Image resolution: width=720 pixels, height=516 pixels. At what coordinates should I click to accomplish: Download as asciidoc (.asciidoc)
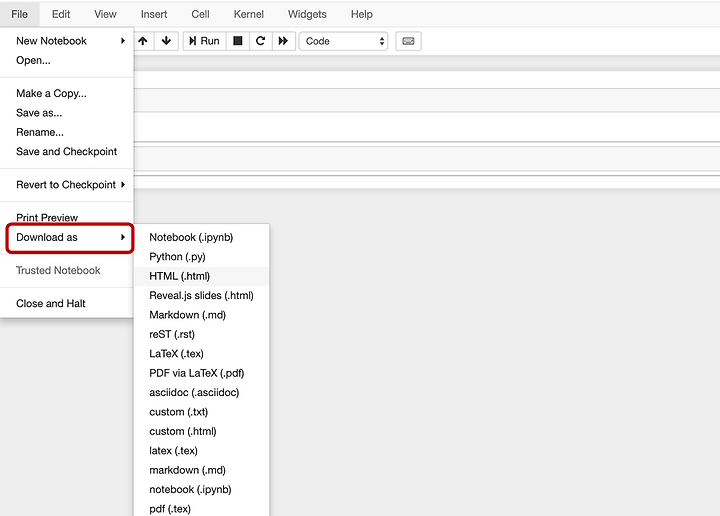click(x=202, y=393)
